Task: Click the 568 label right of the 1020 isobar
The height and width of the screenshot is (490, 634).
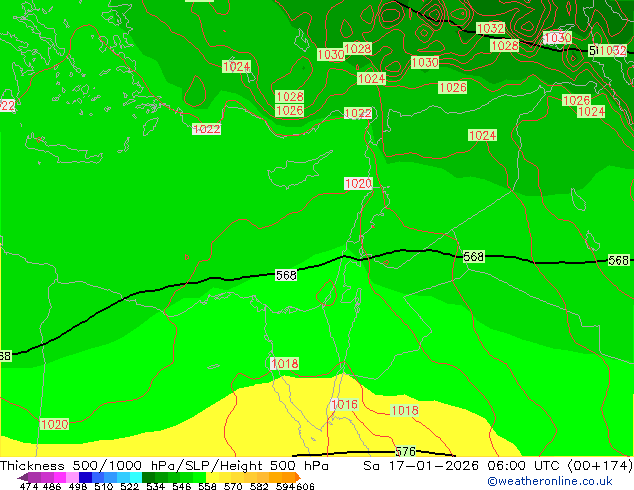Action: [x=473, y=256]
